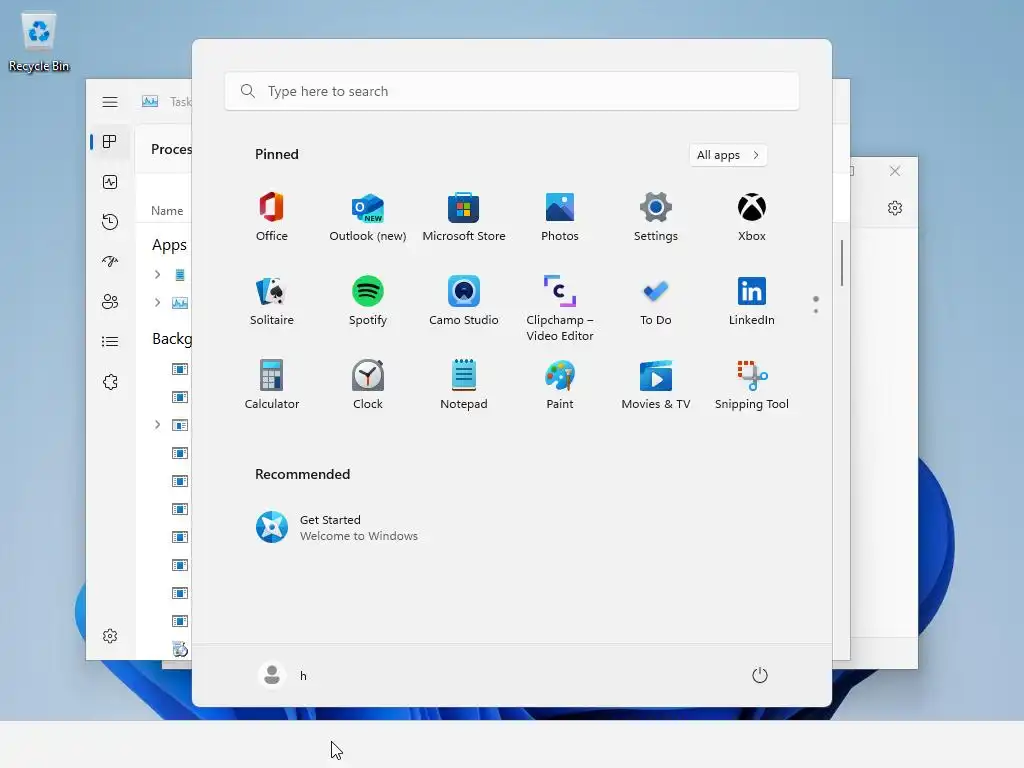The width and height of the screenshot is (1024, 768).
Task: Go to next pinned apps page dots
Action: click(x=816, y=304)
